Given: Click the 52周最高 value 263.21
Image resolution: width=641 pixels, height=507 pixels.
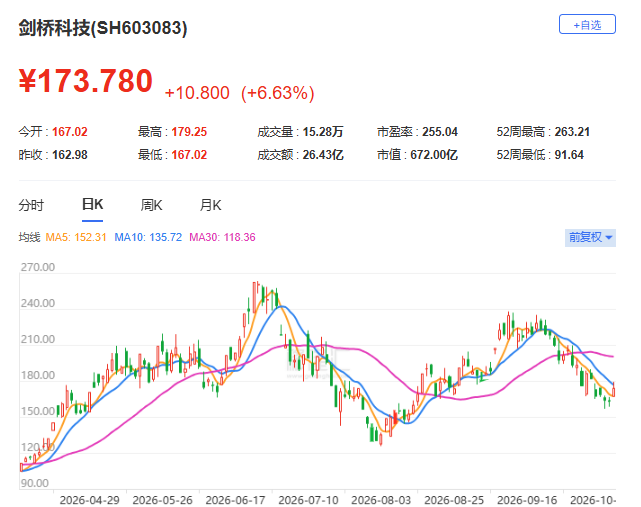Looking at the screenshot, I should (572, 132).
